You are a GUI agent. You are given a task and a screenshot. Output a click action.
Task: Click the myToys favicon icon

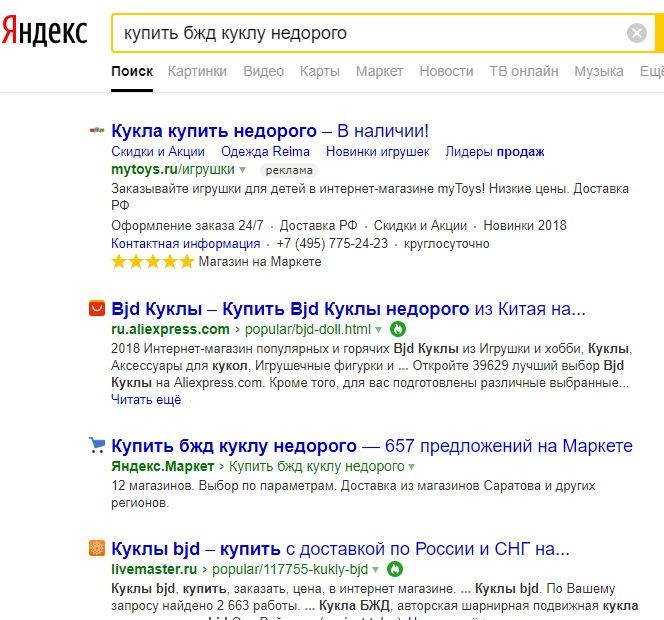[x=97, y=131]
